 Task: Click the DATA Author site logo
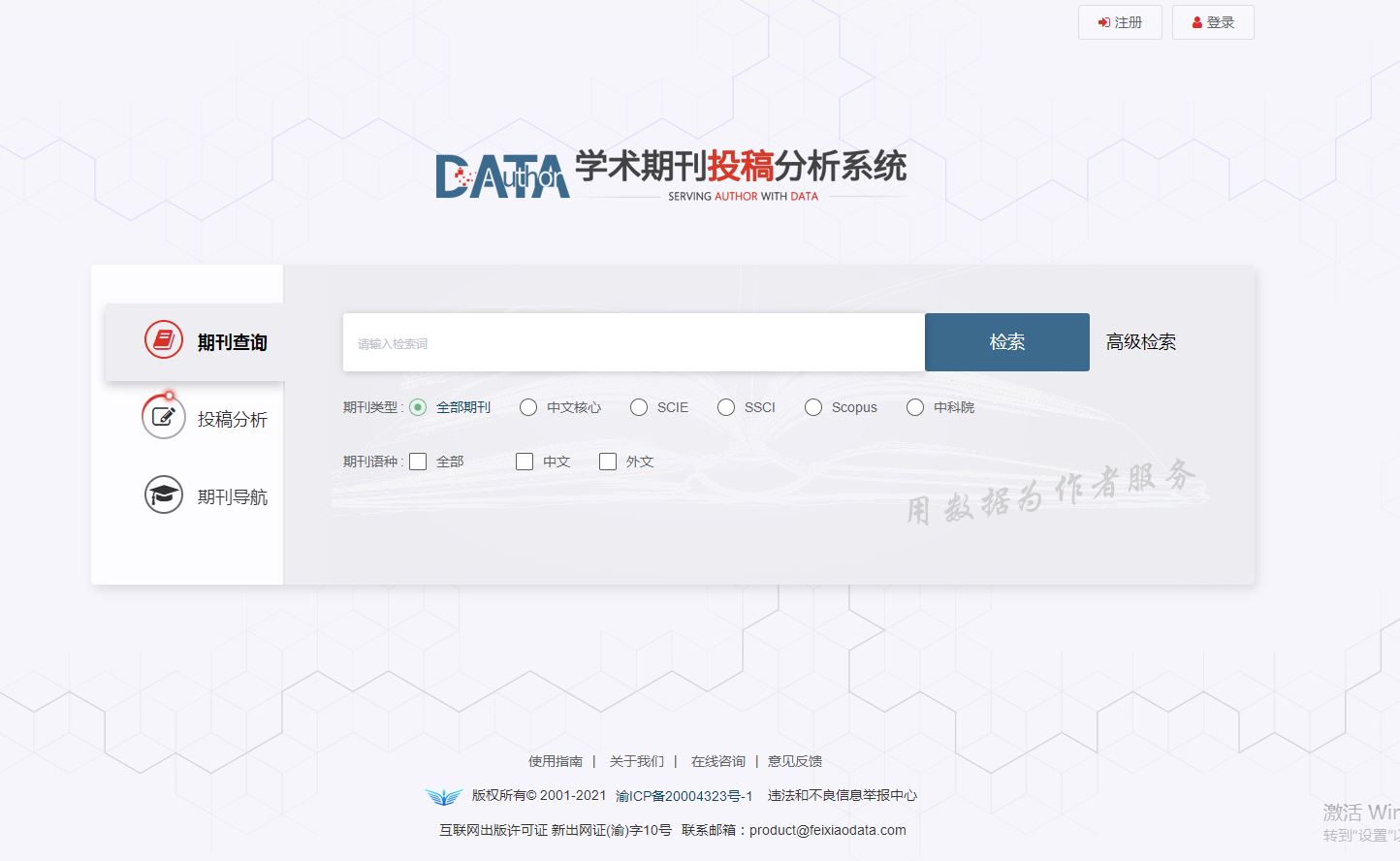(501, 176)
